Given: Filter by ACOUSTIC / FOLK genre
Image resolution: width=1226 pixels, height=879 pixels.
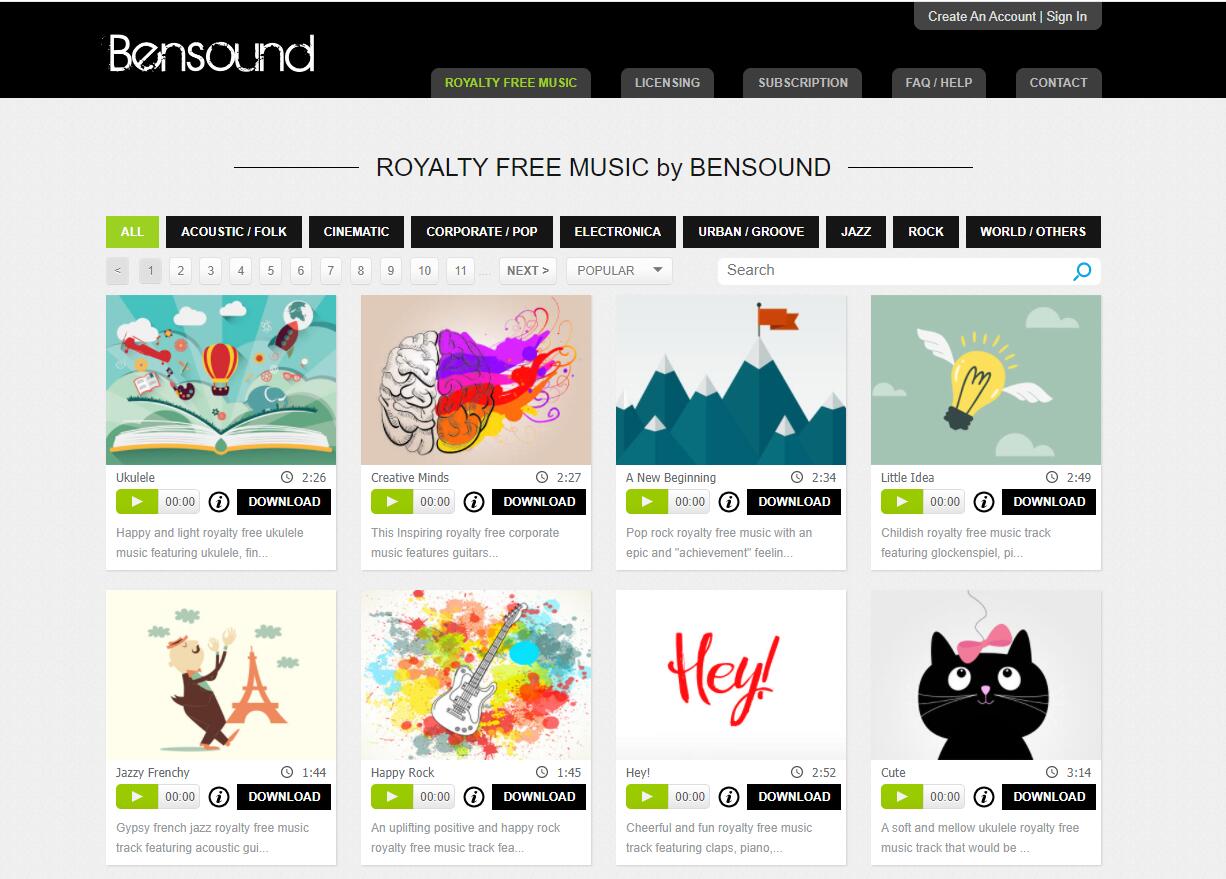Looking at the screenshot, I should pos(234,231).
